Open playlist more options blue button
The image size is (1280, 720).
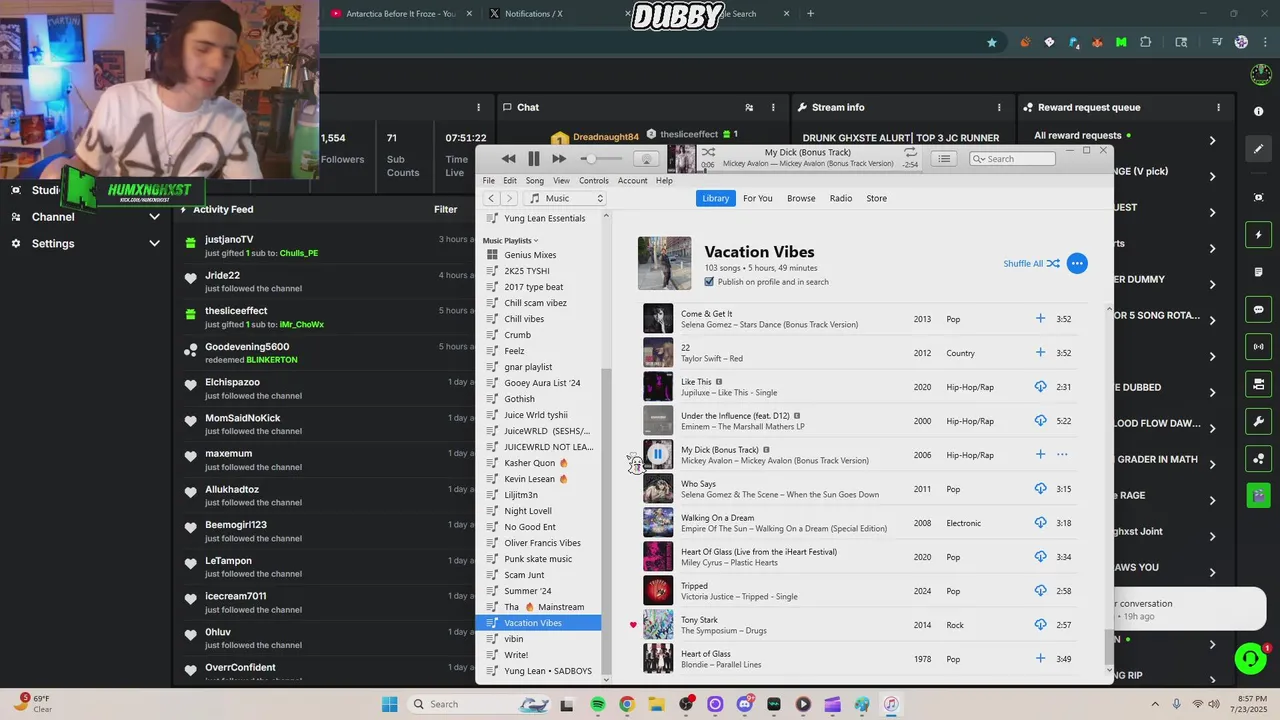point(1077,263)
